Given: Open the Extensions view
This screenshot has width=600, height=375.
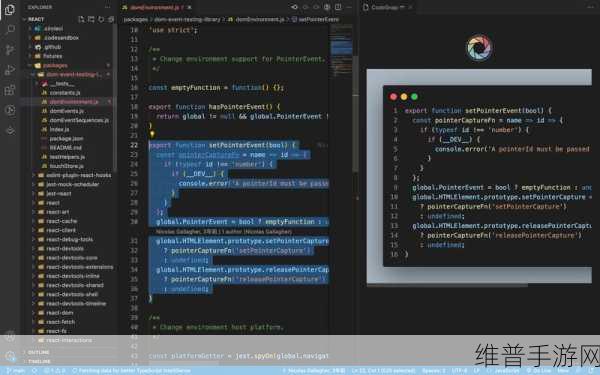Looking at the screenshot, I should coord(10,90).
